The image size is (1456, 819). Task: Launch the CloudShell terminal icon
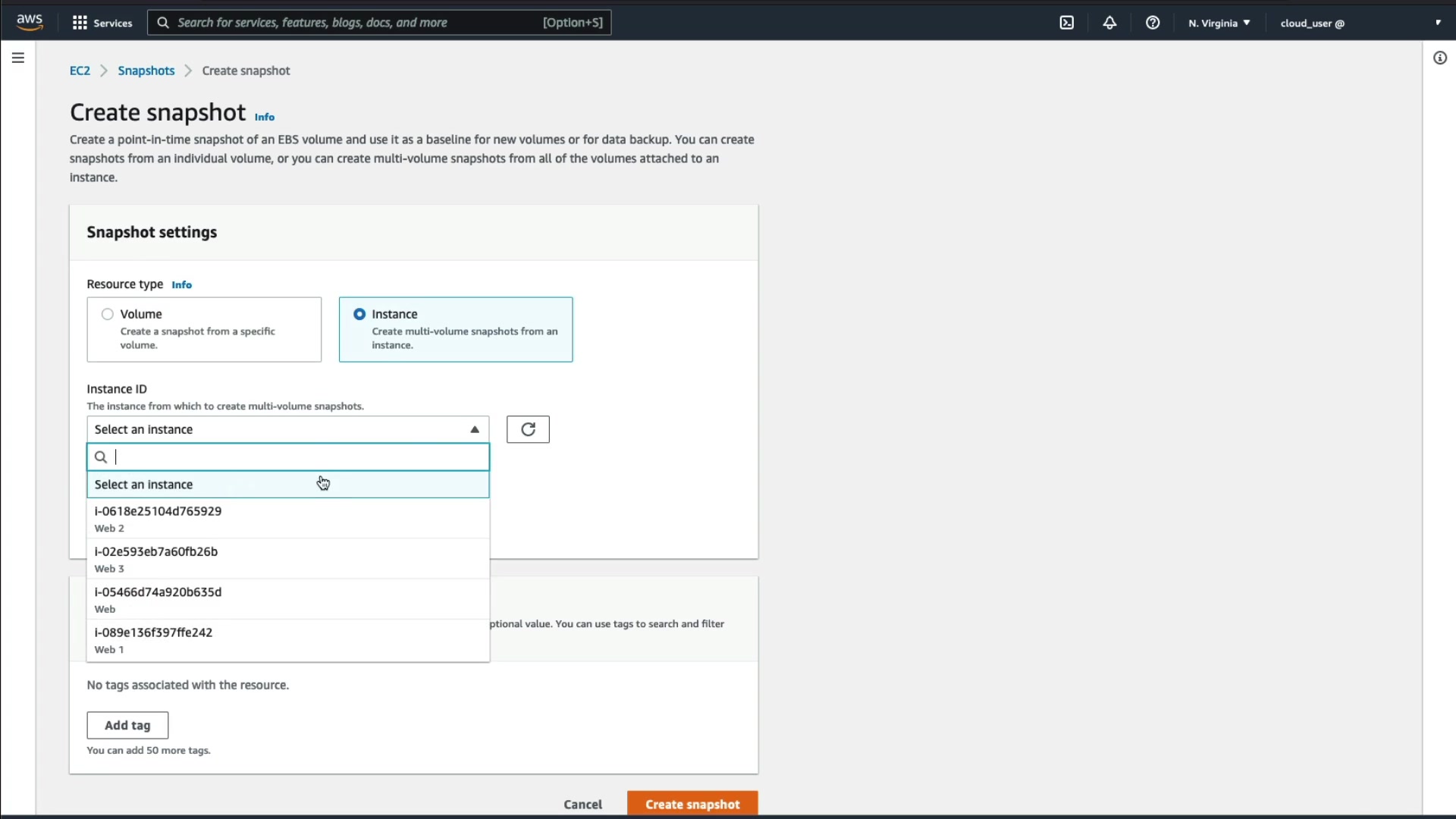1066,23
